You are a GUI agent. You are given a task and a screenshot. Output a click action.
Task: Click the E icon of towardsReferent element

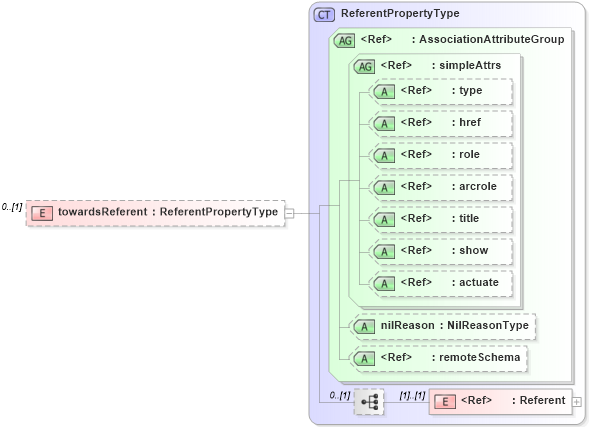[42, 213]
